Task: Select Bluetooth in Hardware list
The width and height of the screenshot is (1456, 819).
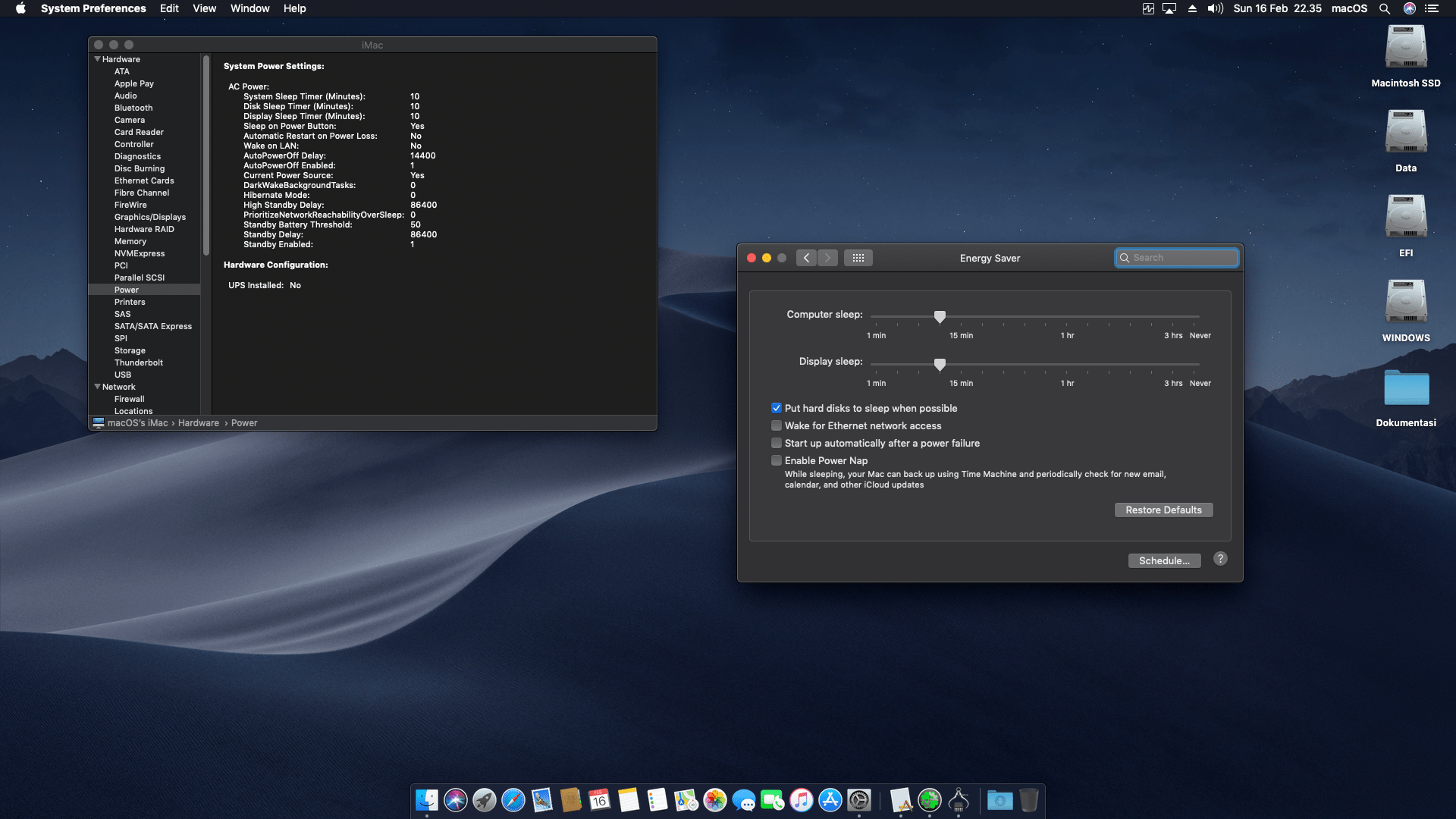Action: (133, 108)
